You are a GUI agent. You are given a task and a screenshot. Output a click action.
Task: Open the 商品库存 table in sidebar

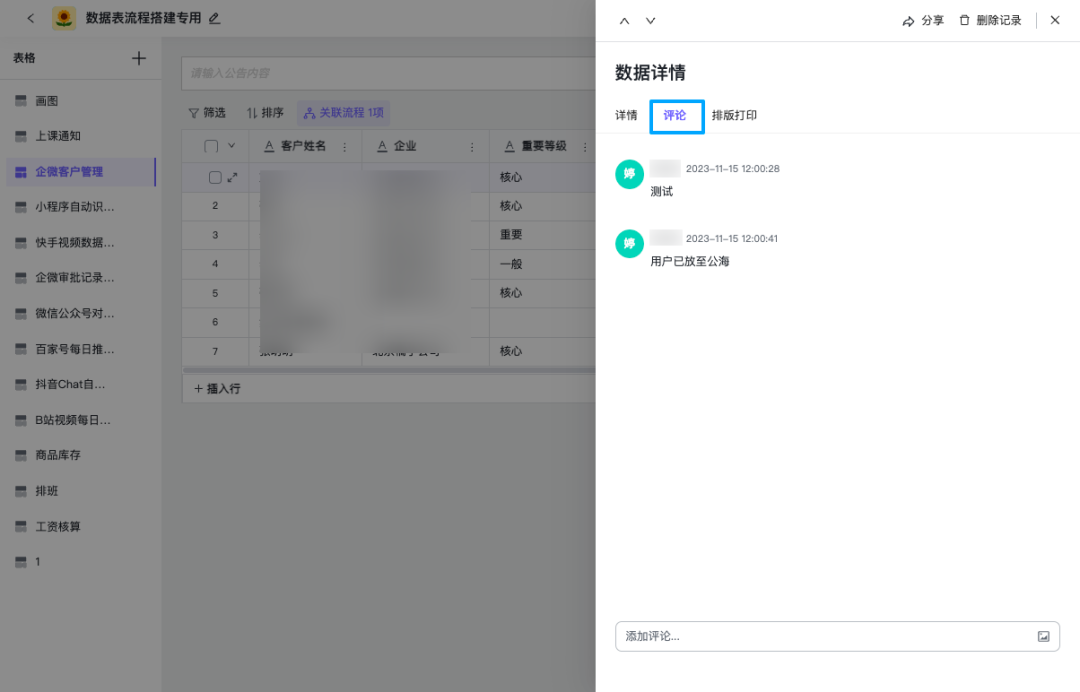click(x=58, y=455)
